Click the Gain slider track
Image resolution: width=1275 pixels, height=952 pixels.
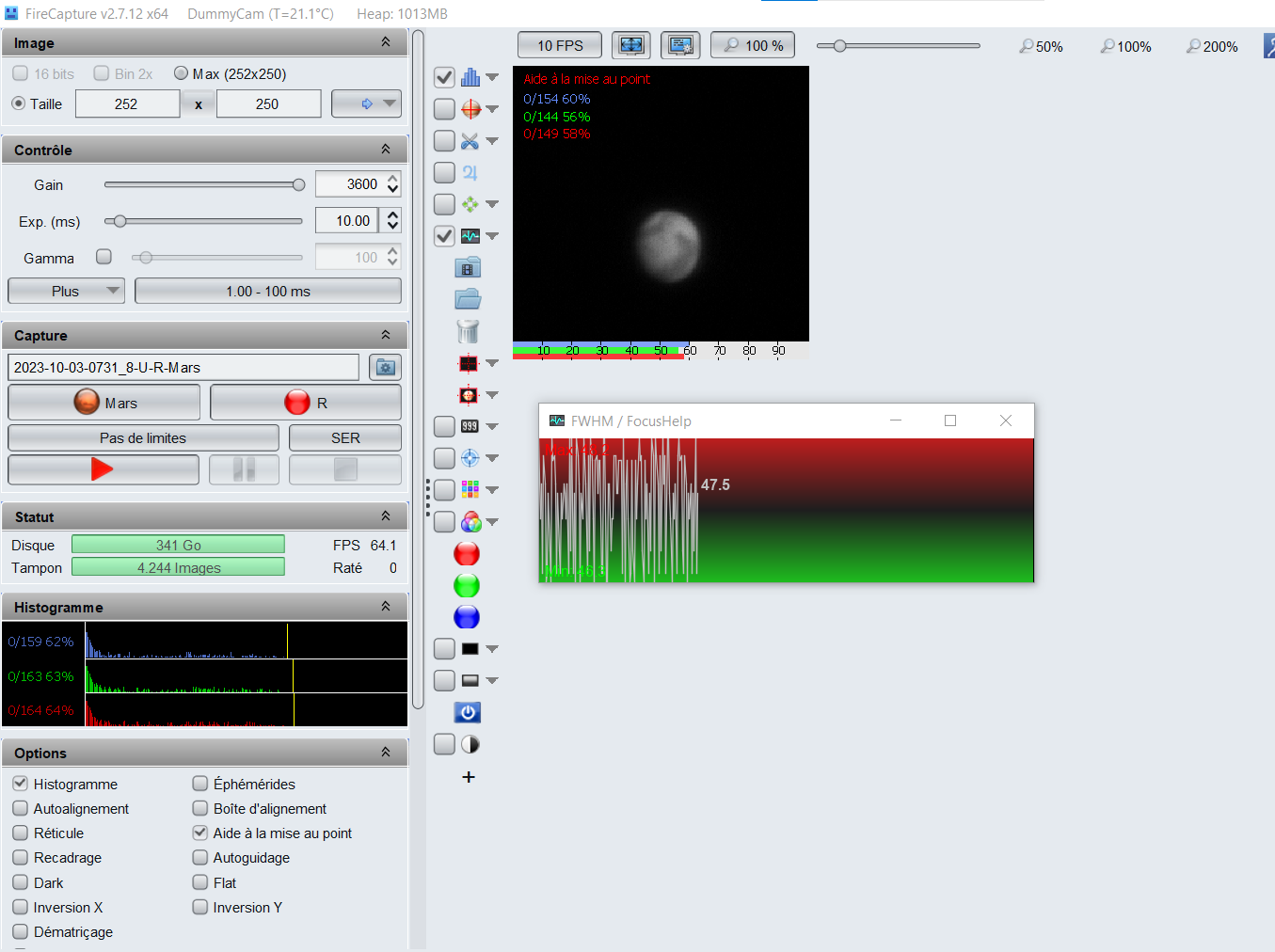[x=204, y=184]
